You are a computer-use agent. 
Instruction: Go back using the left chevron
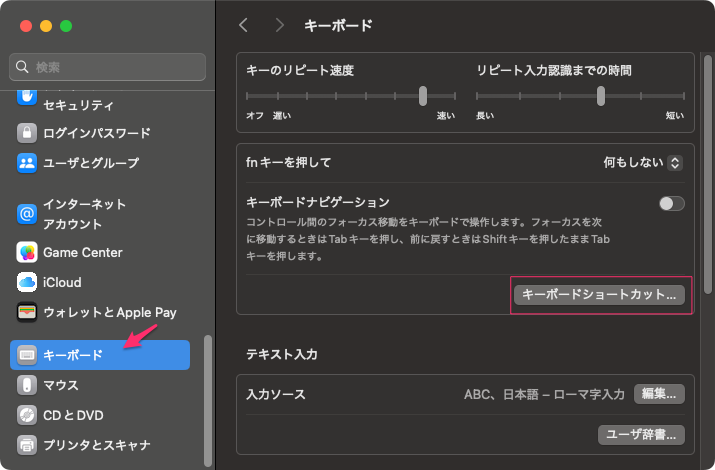pyautogui.click(x=244, y=24)
